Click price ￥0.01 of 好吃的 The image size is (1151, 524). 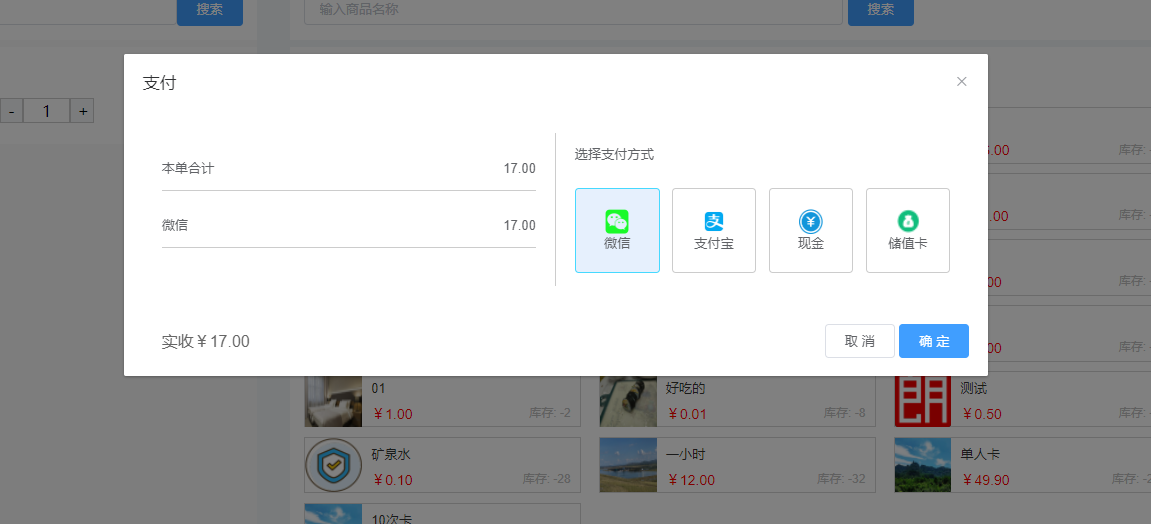[x=687, y=415]
